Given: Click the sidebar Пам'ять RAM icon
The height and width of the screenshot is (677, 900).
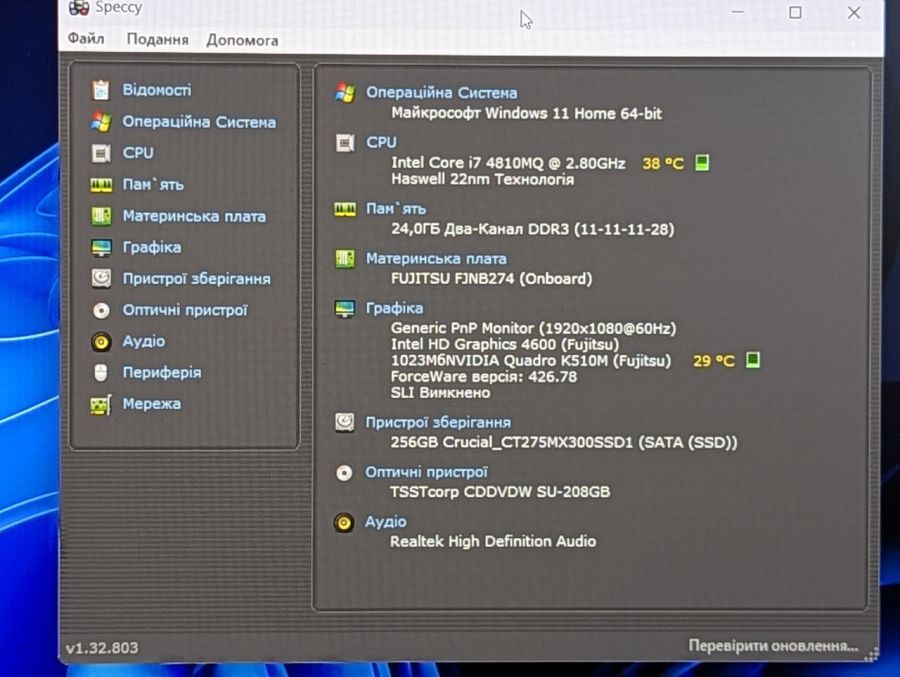Looking at the screenshot, I should point(101,185).
